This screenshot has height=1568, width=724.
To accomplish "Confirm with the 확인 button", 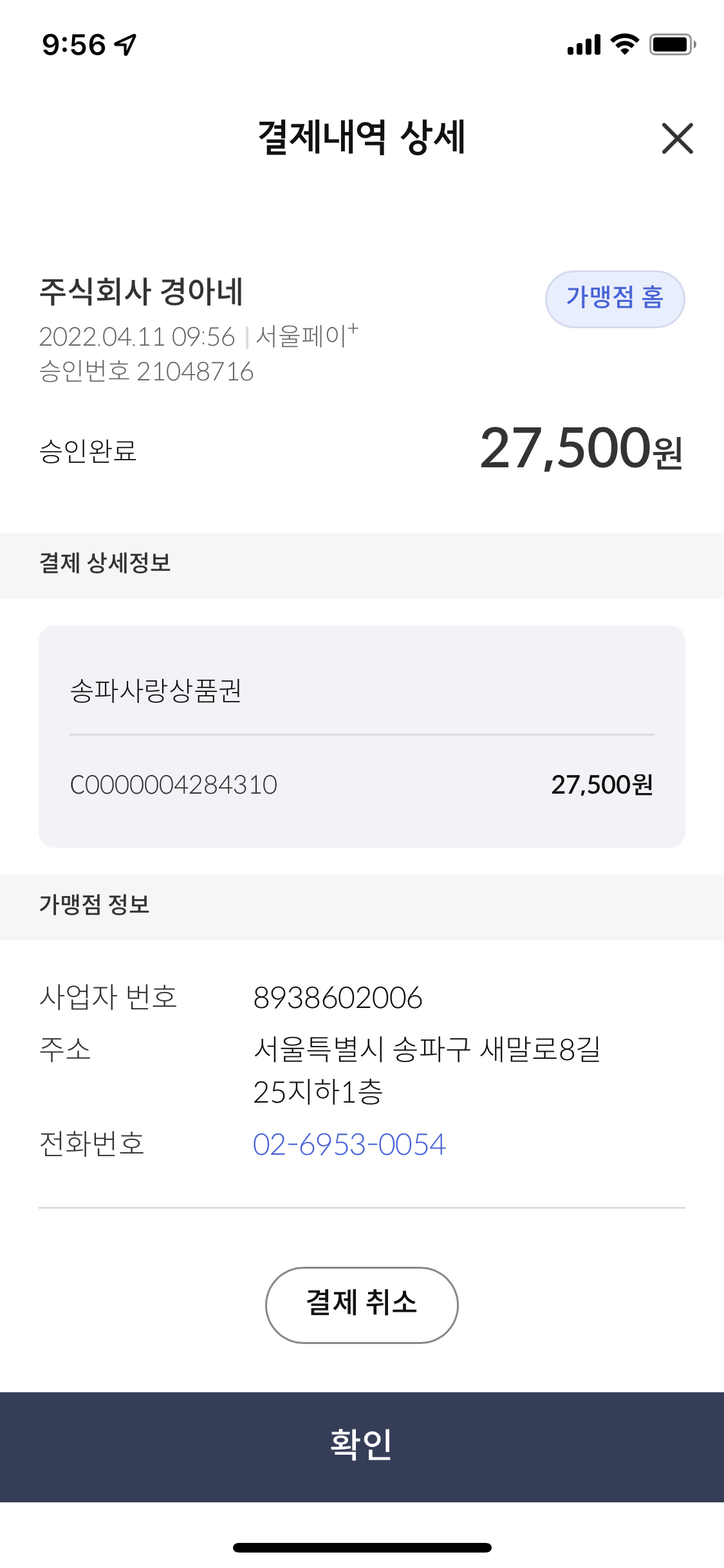I will [x=362, y=1446].
